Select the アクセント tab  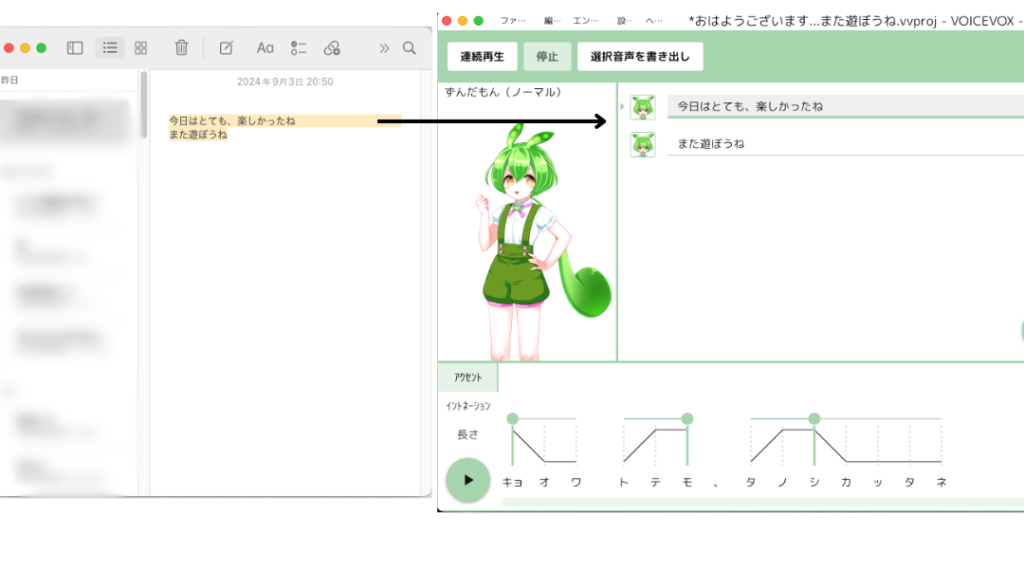tap(468, 378)
